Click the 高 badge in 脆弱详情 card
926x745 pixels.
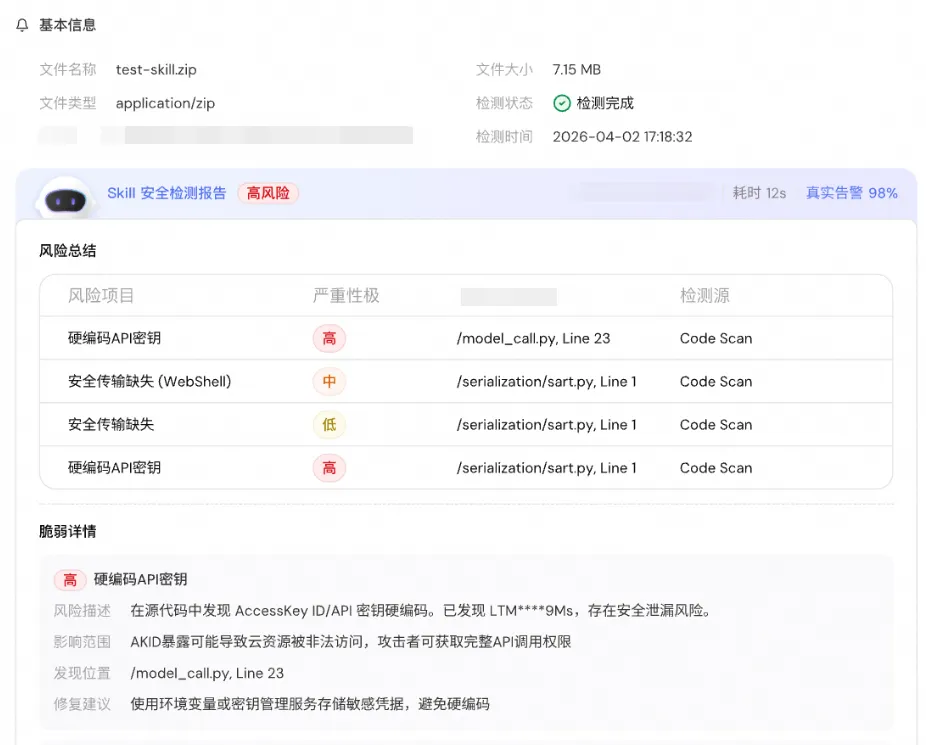70,580
